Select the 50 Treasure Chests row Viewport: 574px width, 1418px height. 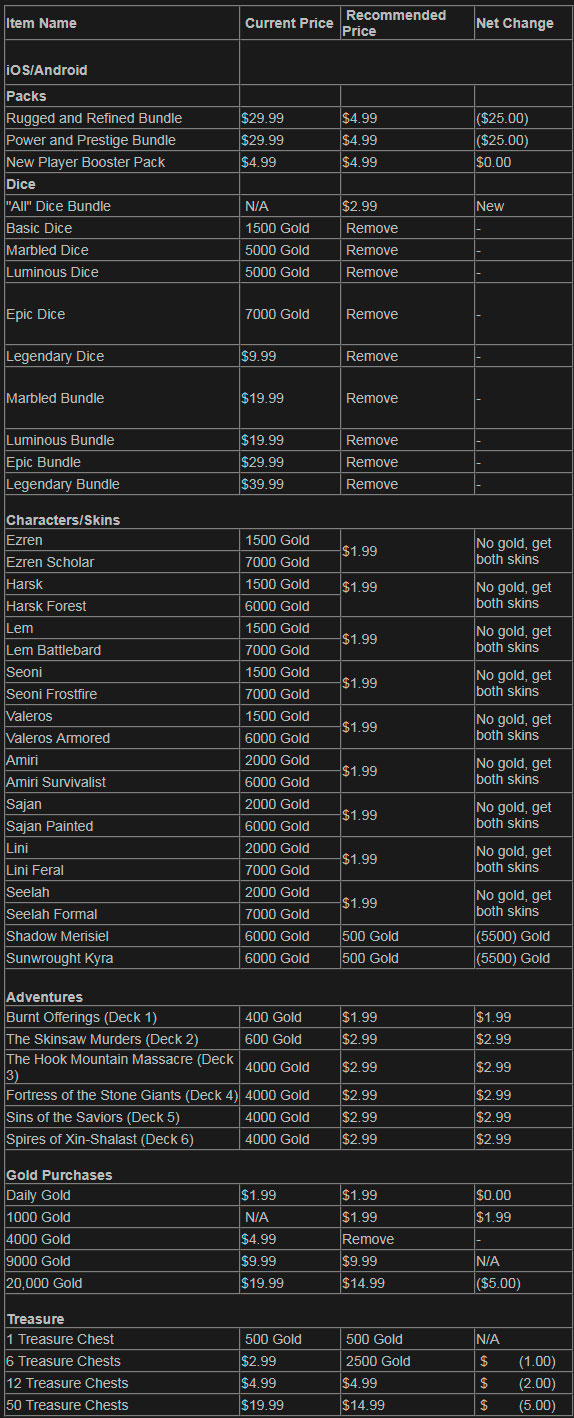pos(288,1405)
